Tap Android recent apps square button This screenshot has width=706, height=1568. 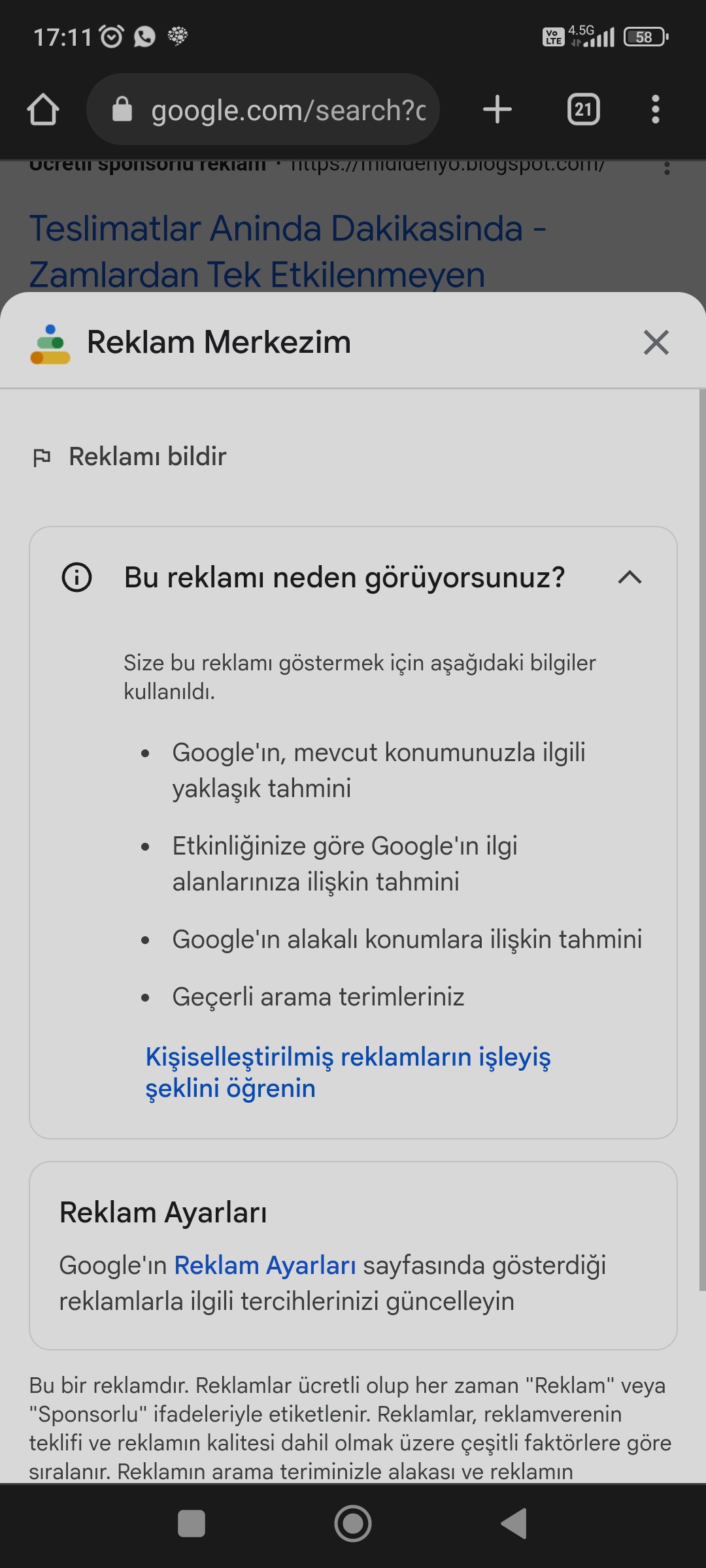coord(192,1524)
